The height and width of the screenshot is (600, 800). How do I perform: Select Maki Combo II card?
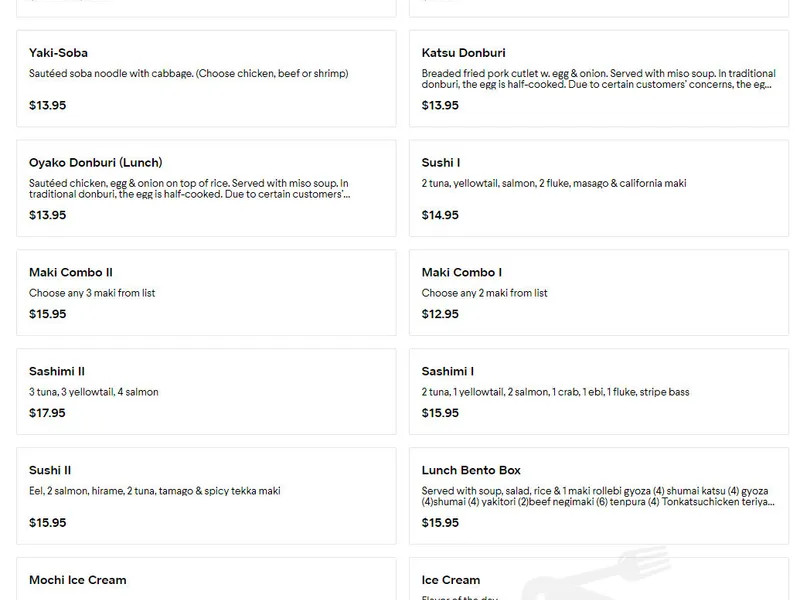[x=206, y=293]
